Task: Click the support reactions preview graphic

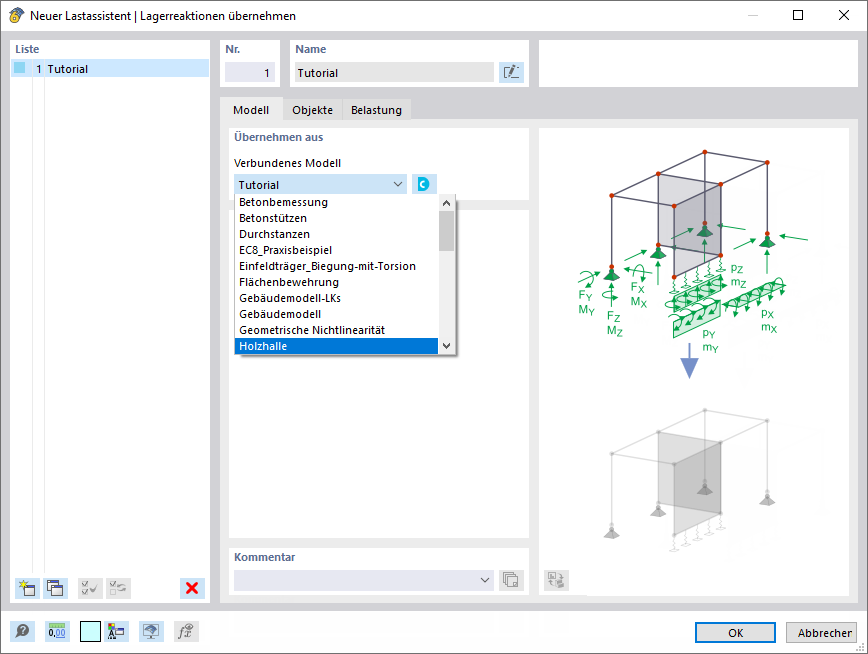Action: tap(694, 361)
